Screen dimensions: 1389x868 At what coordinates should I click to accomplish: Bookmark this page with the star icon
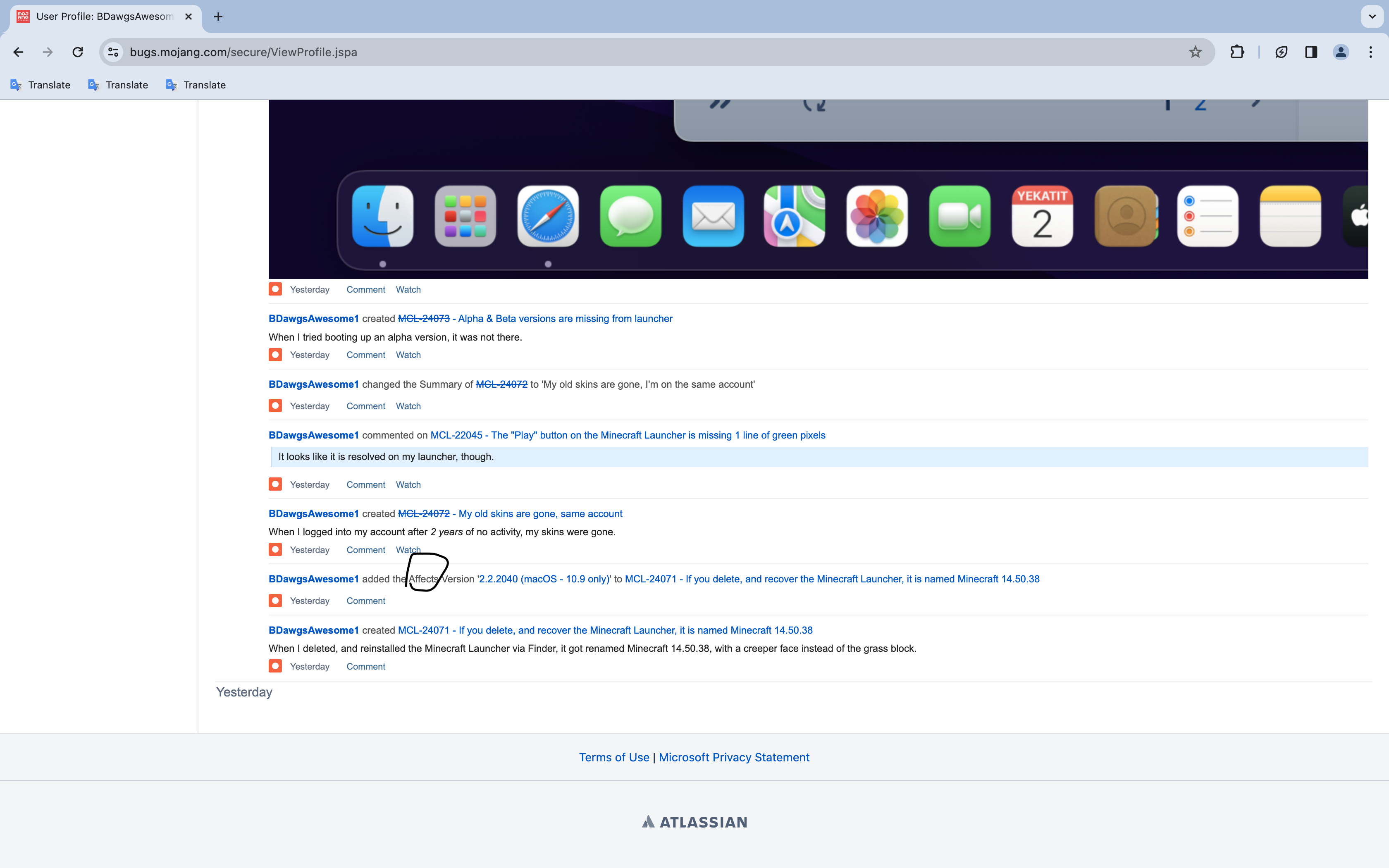(x=1195, y=52)
